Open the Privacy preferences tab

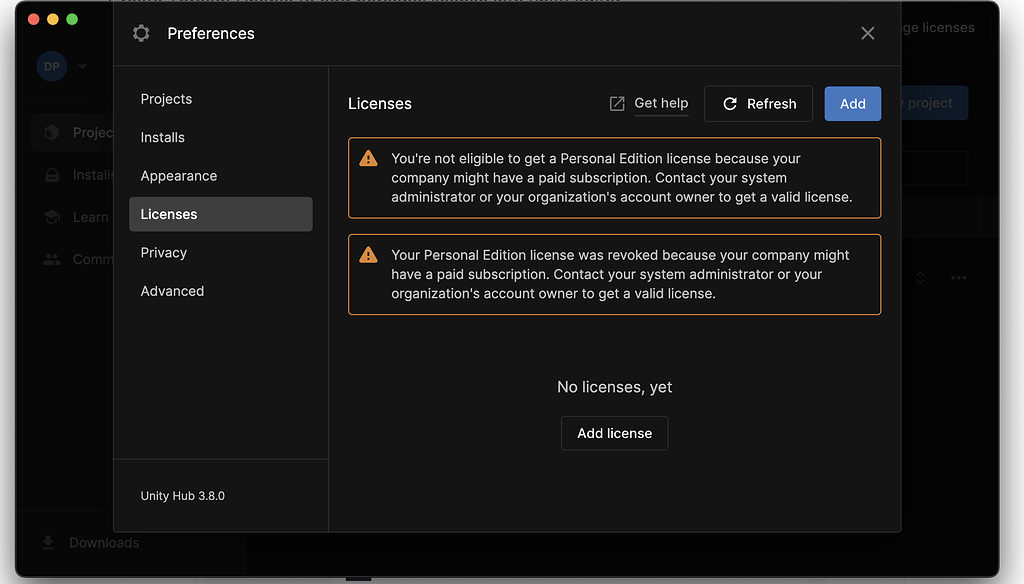(x=164, y=253)
